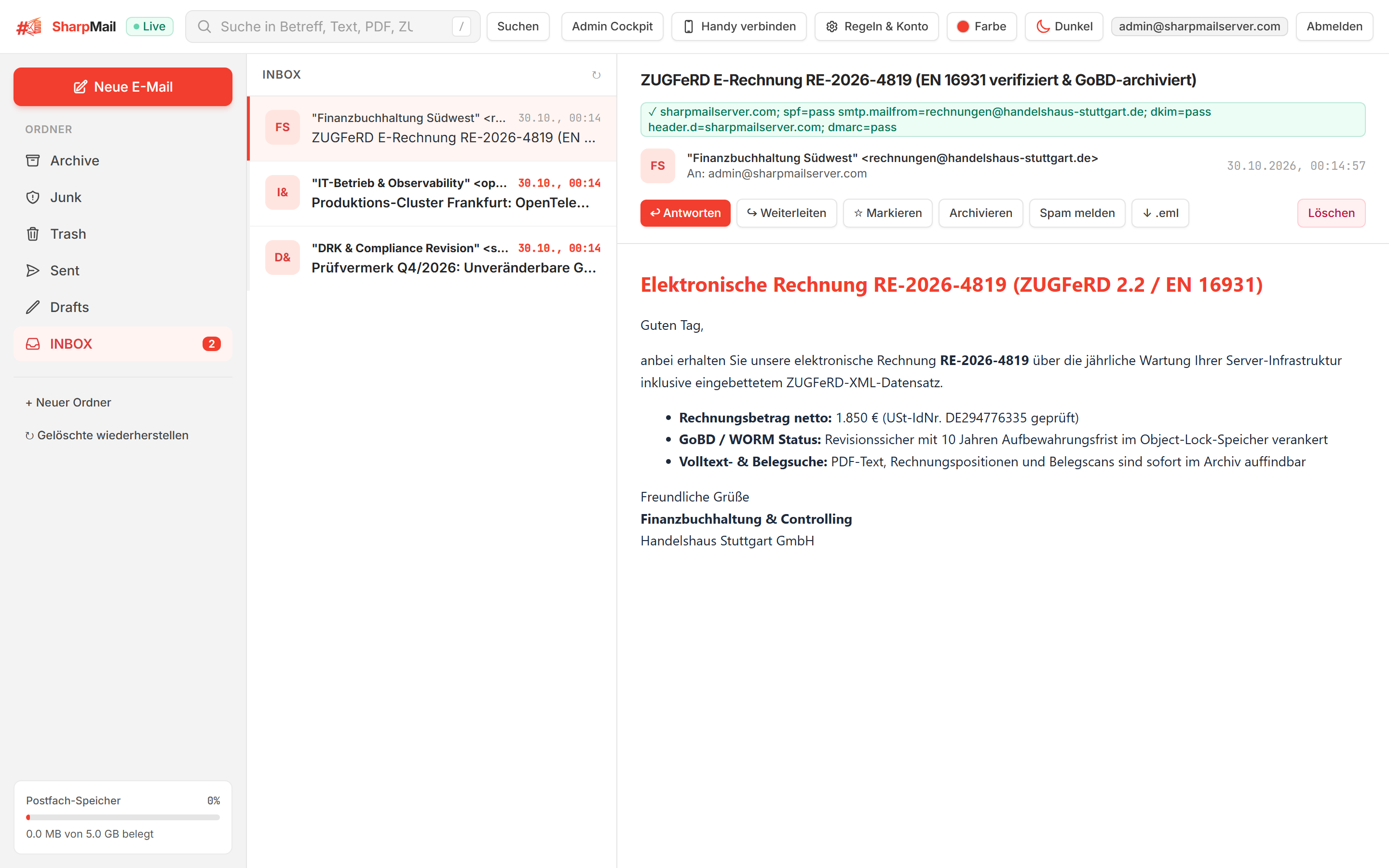The height and width of the screenshot is (868, 1389).
Task: Open the IT-Betrieb & Observability email
Action: pyautogui.click(x=433, y=193)
